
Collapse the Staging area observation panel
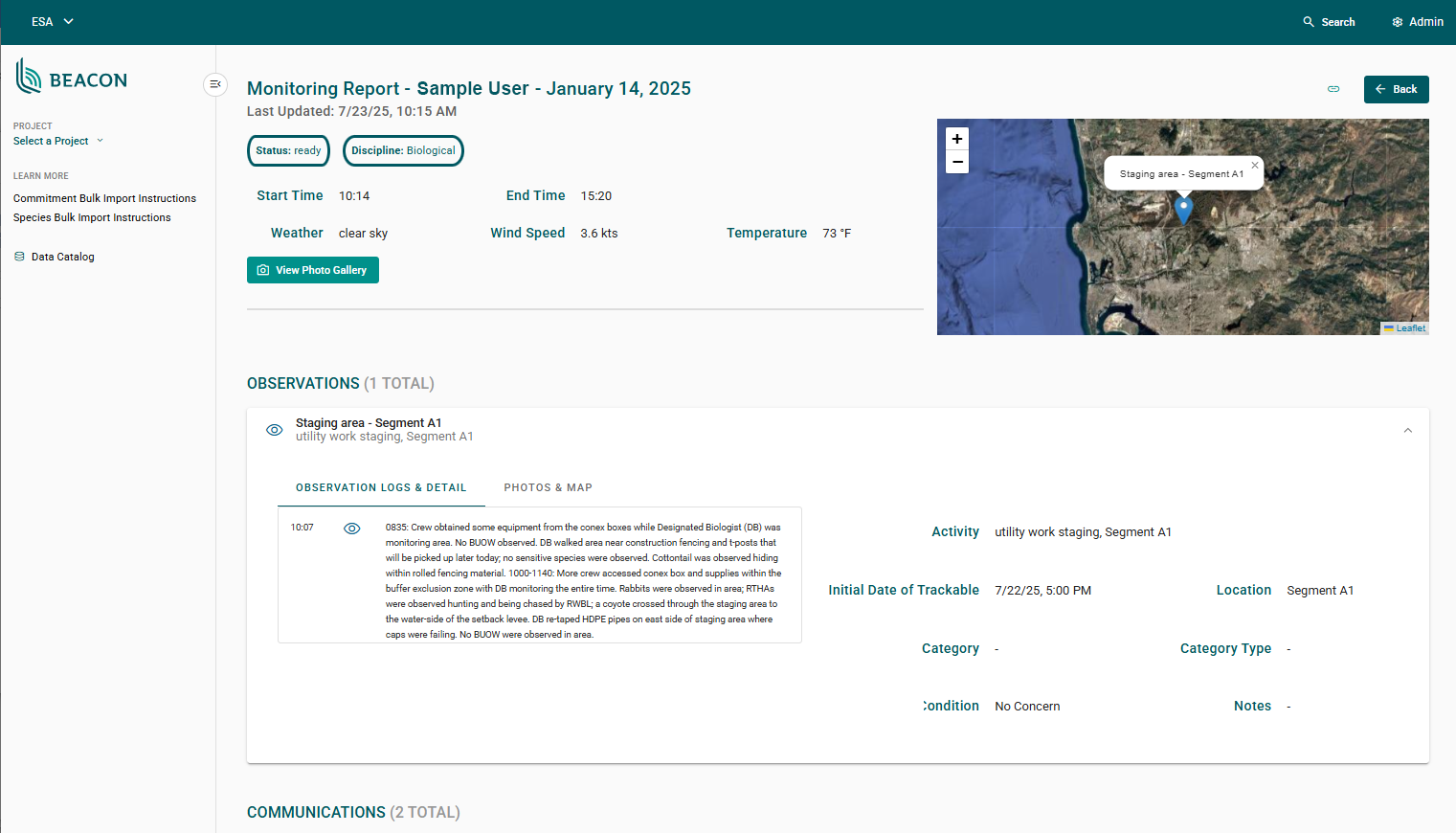pos(1407,431)
